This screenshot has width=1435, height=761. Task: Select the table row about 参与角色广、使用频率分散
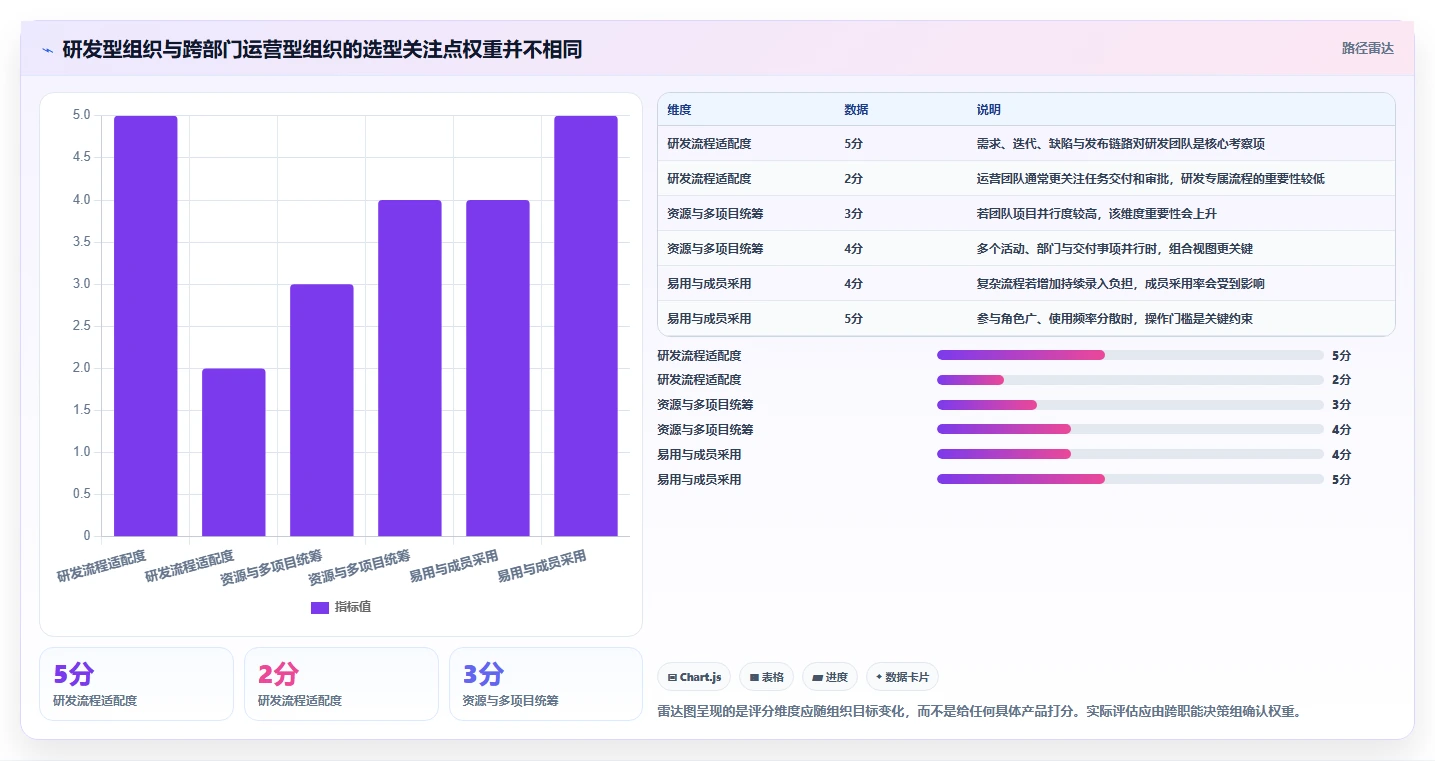1026,319
